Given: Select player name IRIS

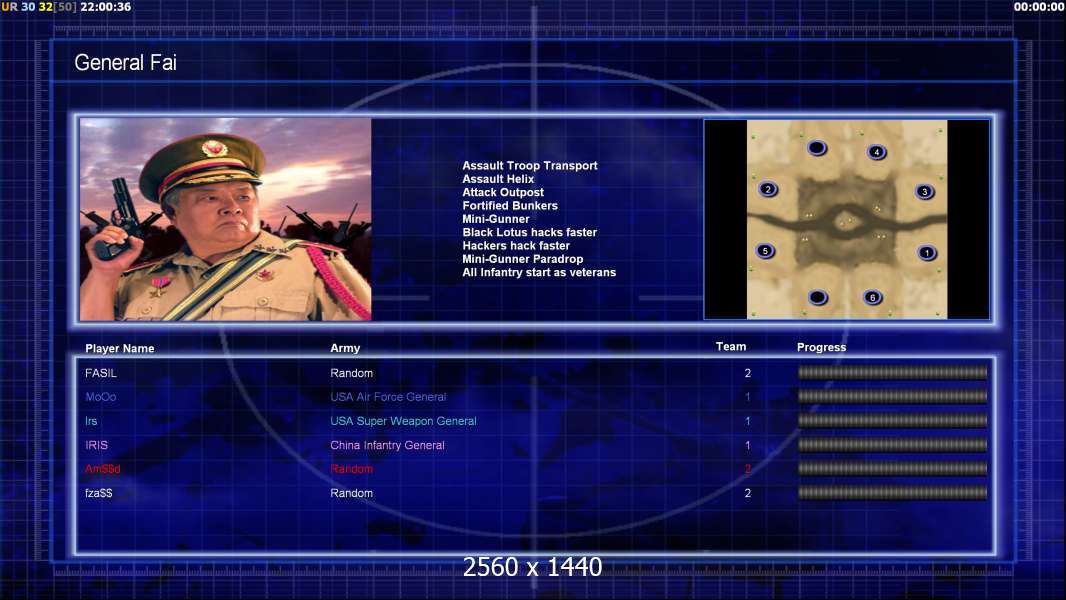Looking at the screenshot, I should tap(97, 445).
